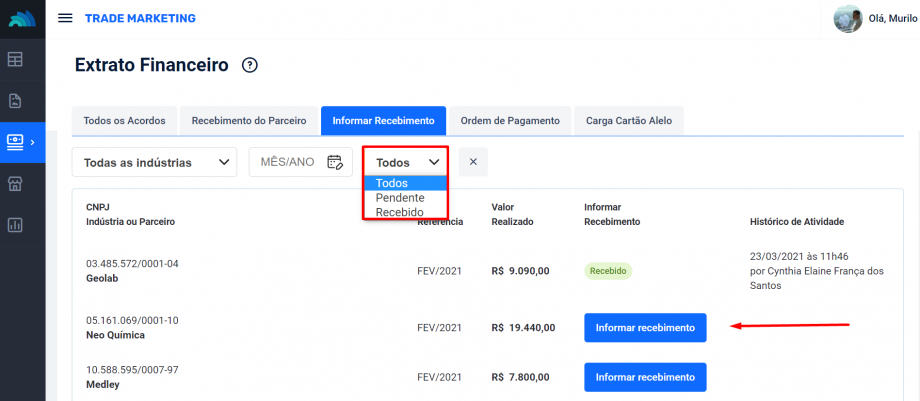The width and height of the screenshot is (920, 401).
Task: Open Carga Cartão Alelo tab
Action: point(629,120)
